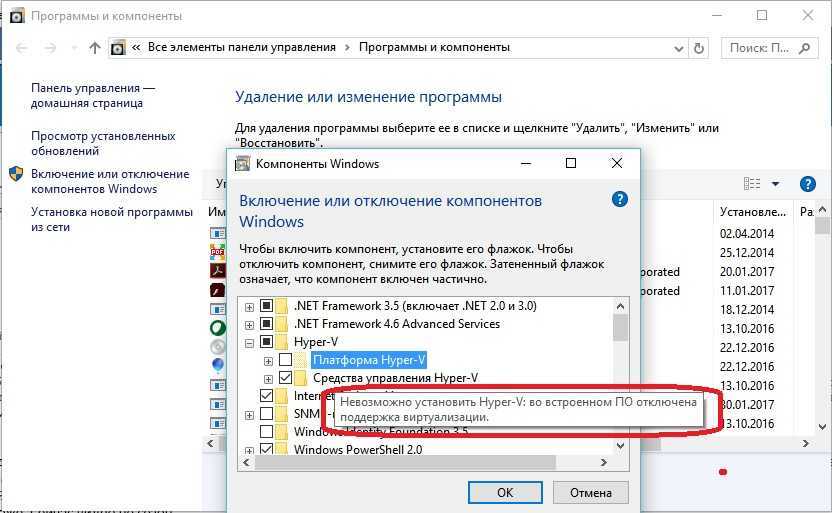Image resolution: width=834 pixels, height=513 pixels.
Task: Select program installed 02.04.2014
Action: pyautogui.click(x=747, y=233)
